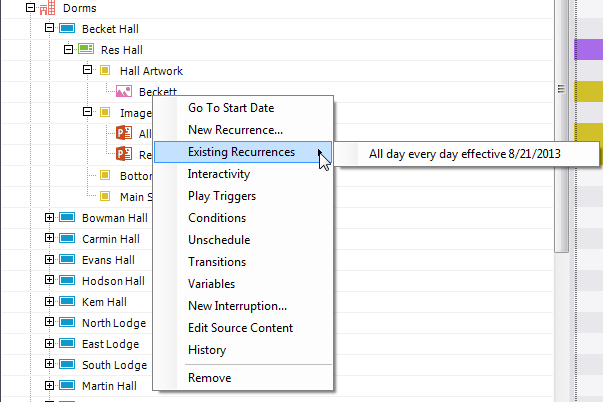Click the Dorms building icon
The image size is (603, 402).
point(47,8)
